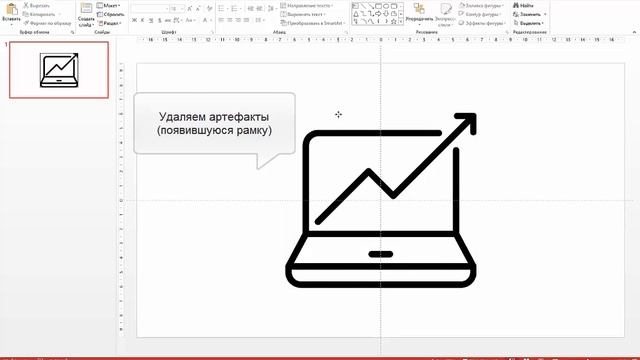
Task: Click Вырезать (Cut) in the clipboard group
Action: click(x=37, y=5)
